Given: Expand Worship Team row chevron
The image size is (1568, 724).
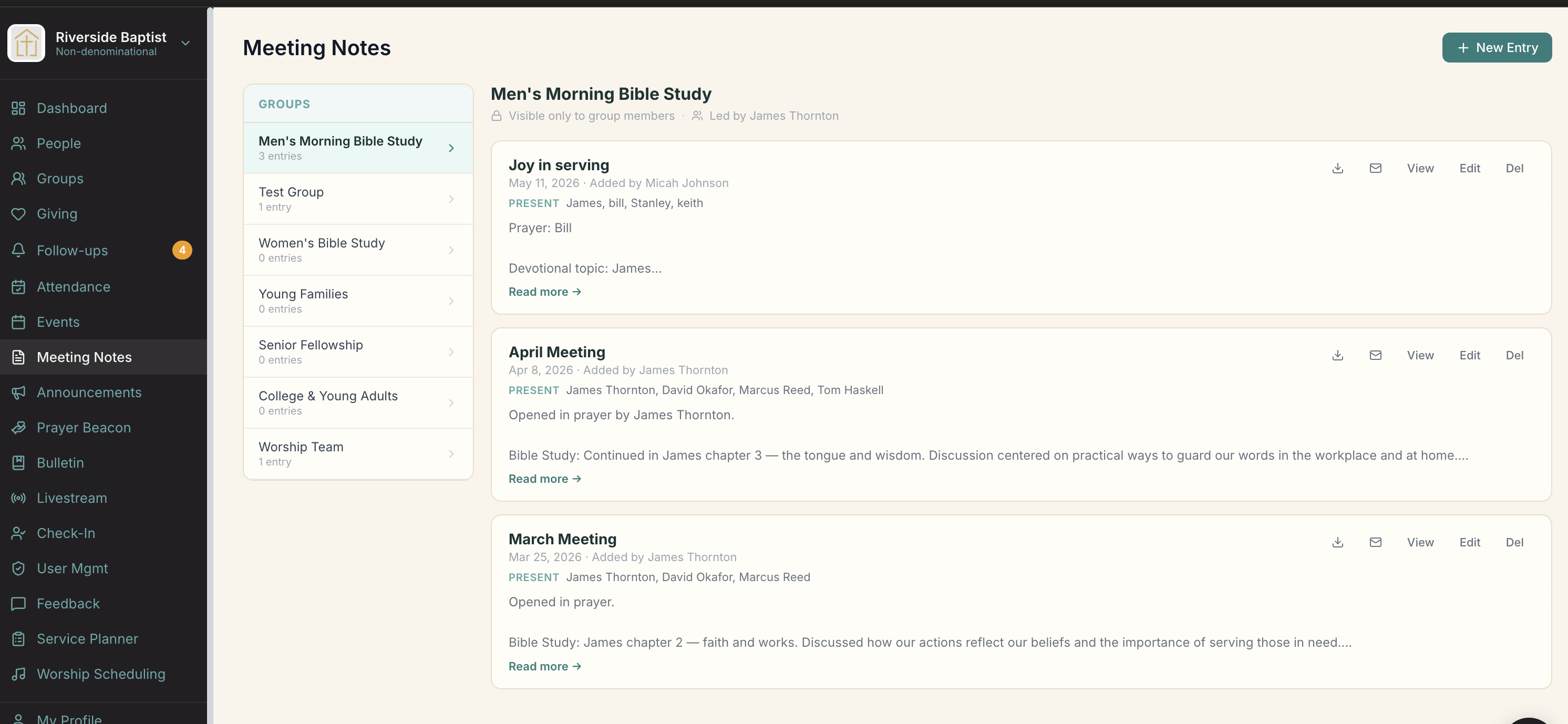Looking at the screenshot, I should (451, 454).
